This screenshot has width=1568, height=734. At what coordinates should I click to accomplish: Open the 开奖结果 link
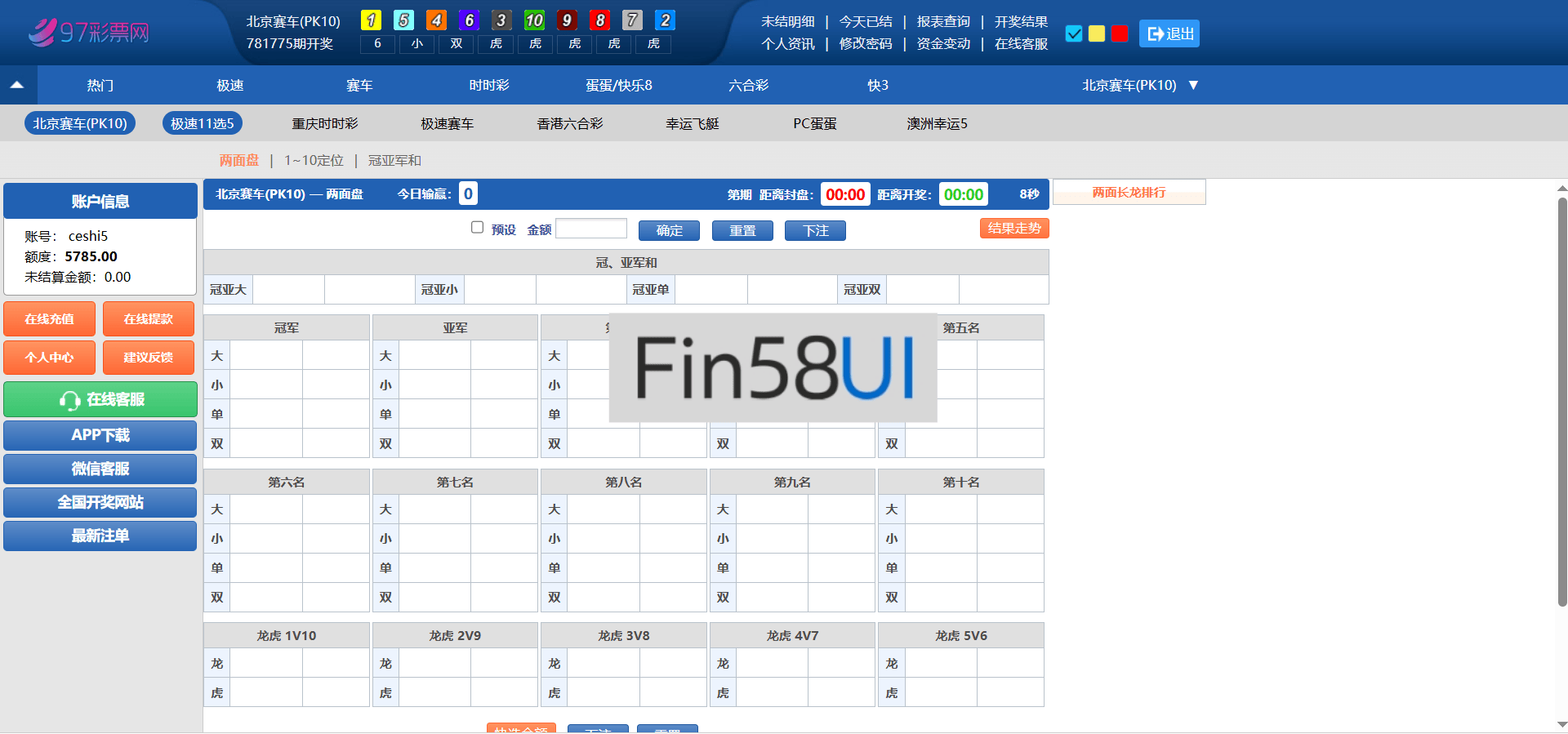point(1021,21)
